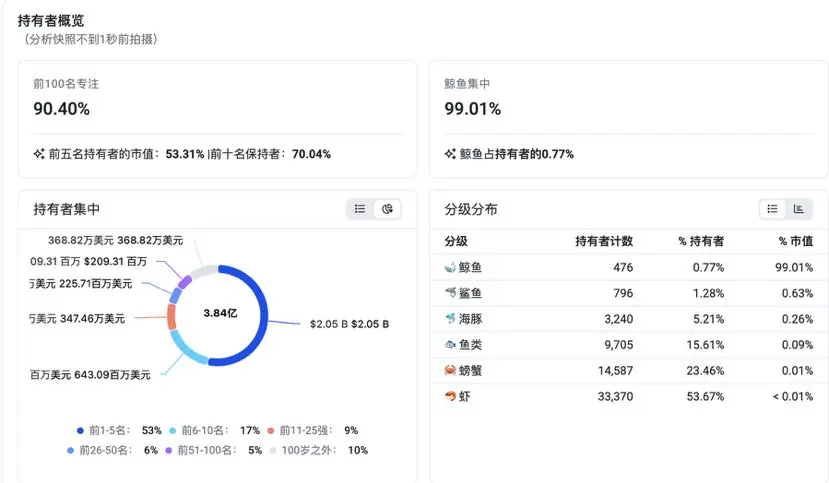Switch holder concentration to pie chart view

[x=387, y=209]
